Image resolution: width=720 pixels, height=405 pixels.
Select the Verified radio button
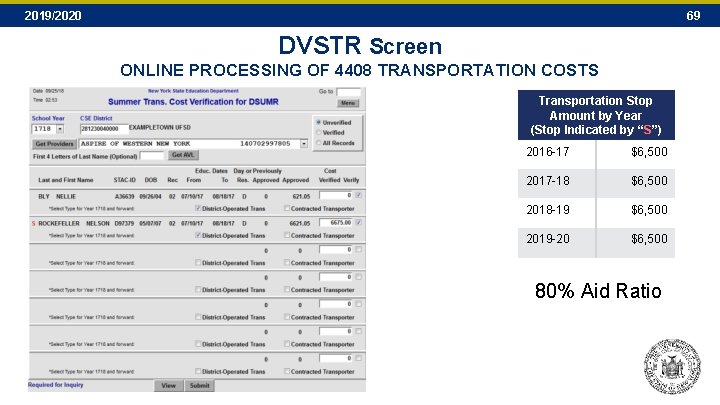click(318, 132)
